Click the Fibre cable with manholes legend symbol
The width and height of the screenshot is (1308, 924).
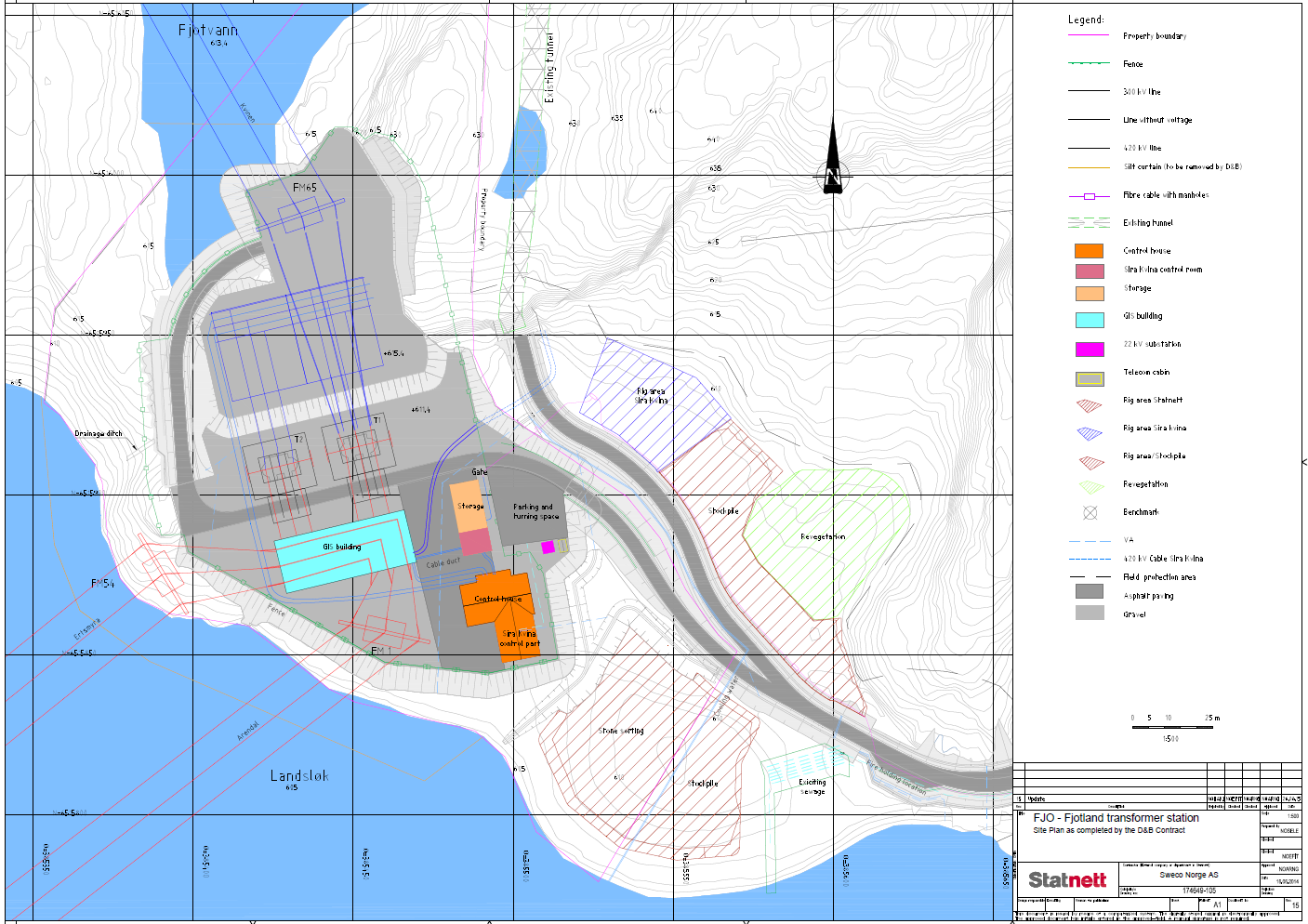[1090, 196]
